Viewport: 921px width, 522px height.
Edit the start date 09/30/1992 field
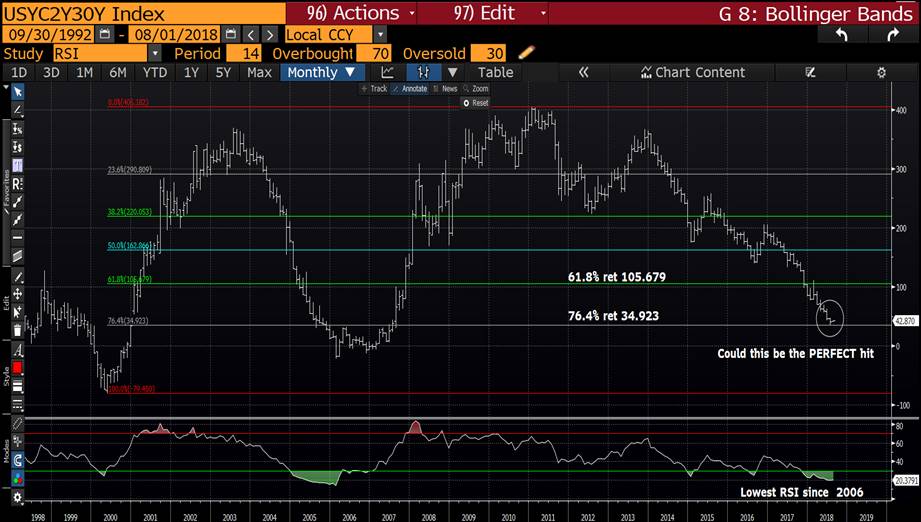49,35
